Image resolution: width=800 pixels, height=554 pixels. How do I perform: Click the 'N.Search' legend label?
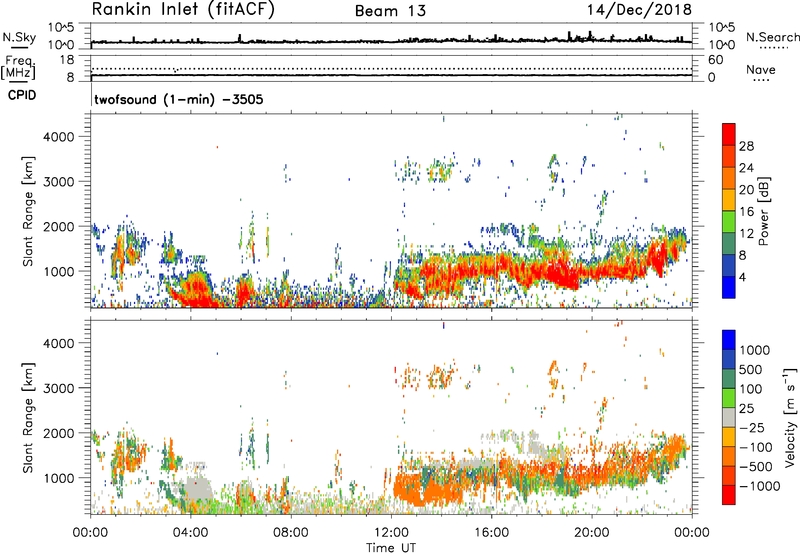coord(772,37)
